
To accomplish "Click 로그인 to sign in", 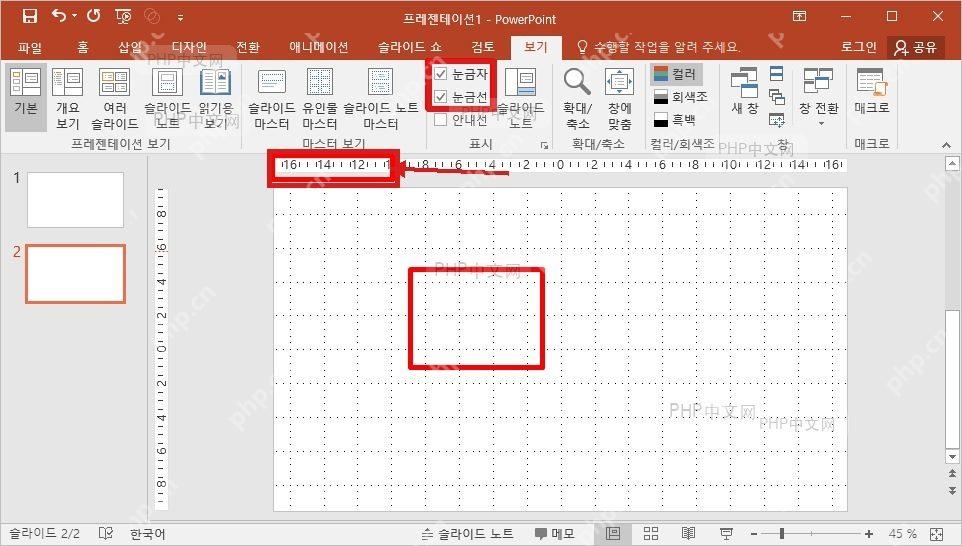I will pyautogui.click(x=859, y=47).
